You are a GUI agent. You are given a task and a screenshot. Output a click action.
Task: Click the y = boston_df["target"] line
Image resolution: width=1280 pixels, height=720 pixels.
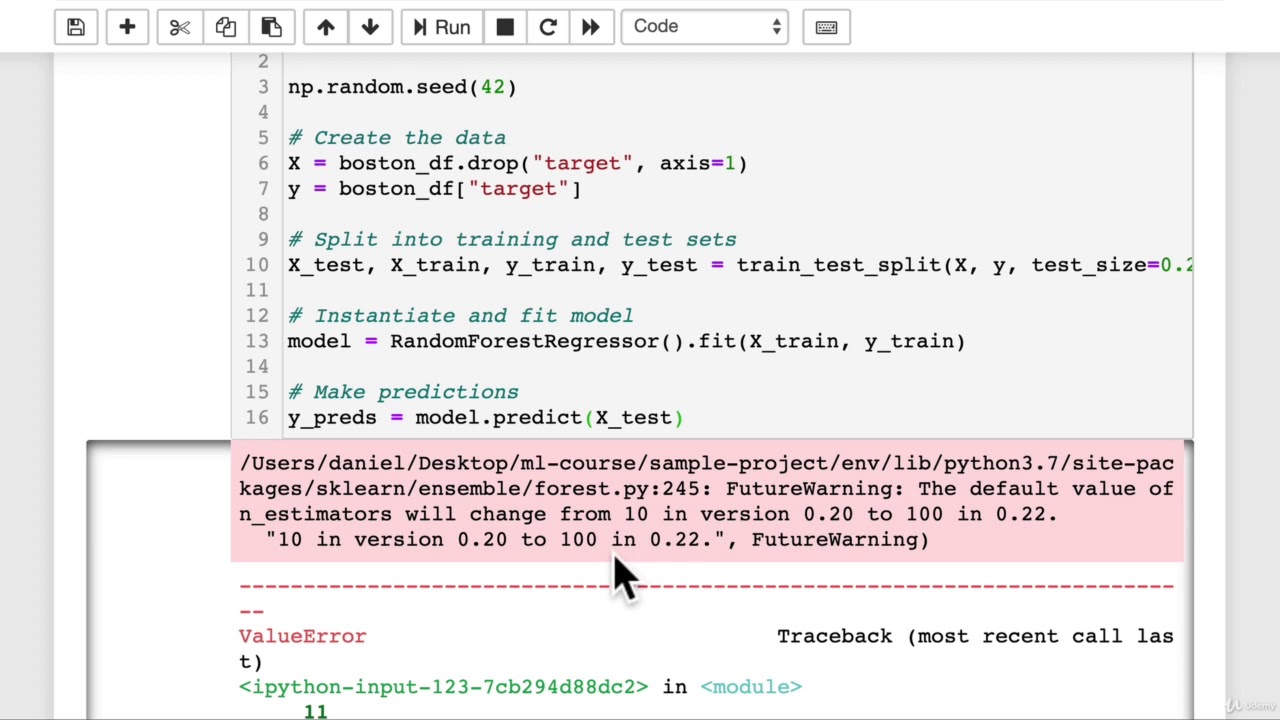coord(434,189)
